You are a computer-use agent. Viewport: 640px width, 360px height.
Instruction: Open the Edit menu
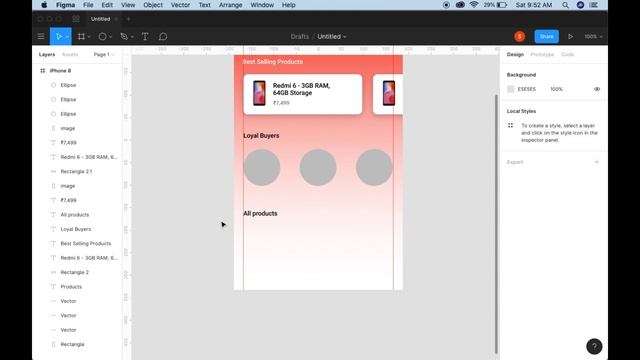(x=107, y=5)
